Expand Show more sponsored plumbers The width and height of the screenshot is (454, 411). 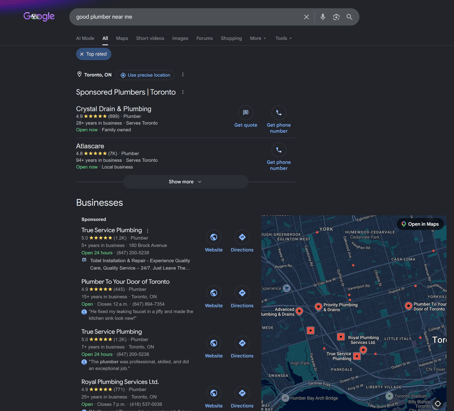click(x=186, y=182)
